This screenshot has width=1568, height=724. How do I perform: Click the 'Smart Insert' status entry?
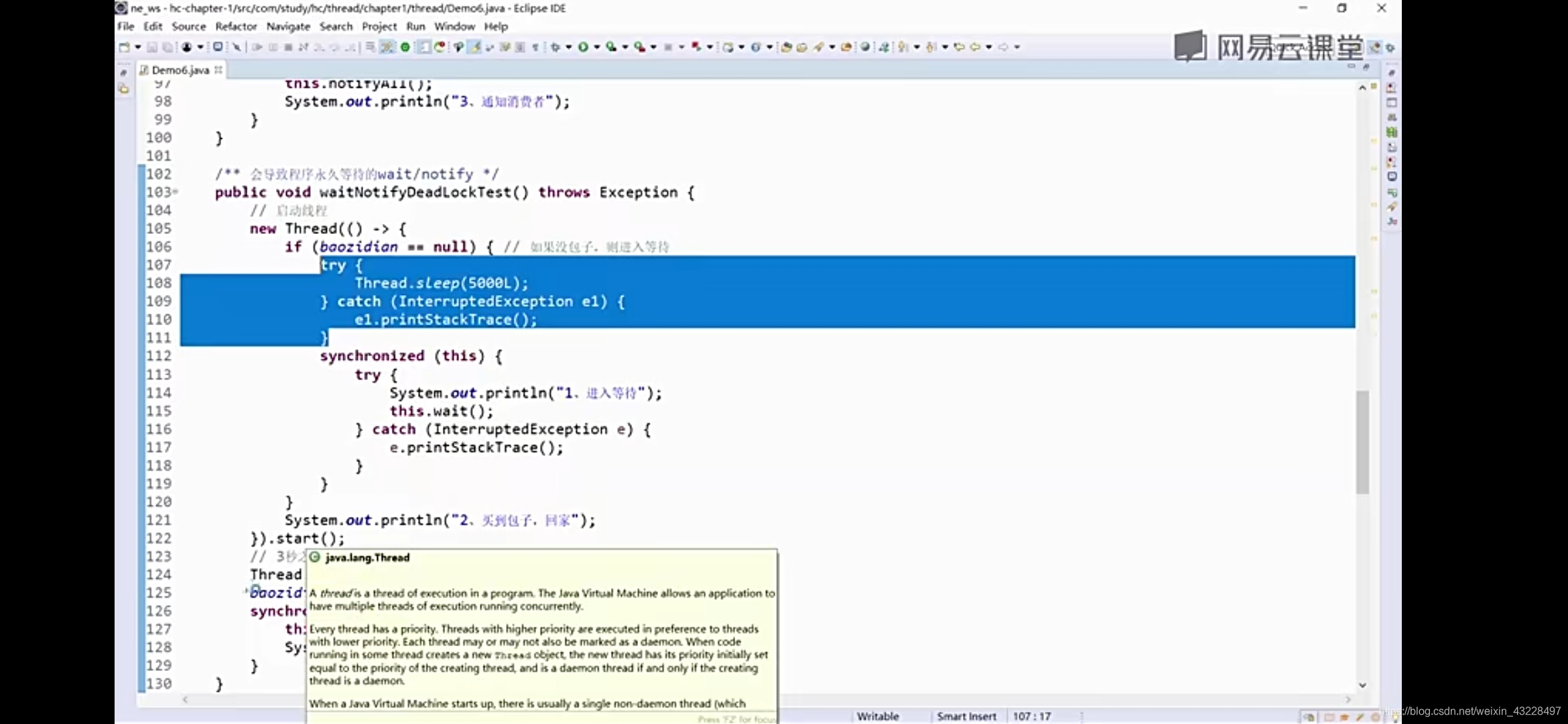click(966, 716)
